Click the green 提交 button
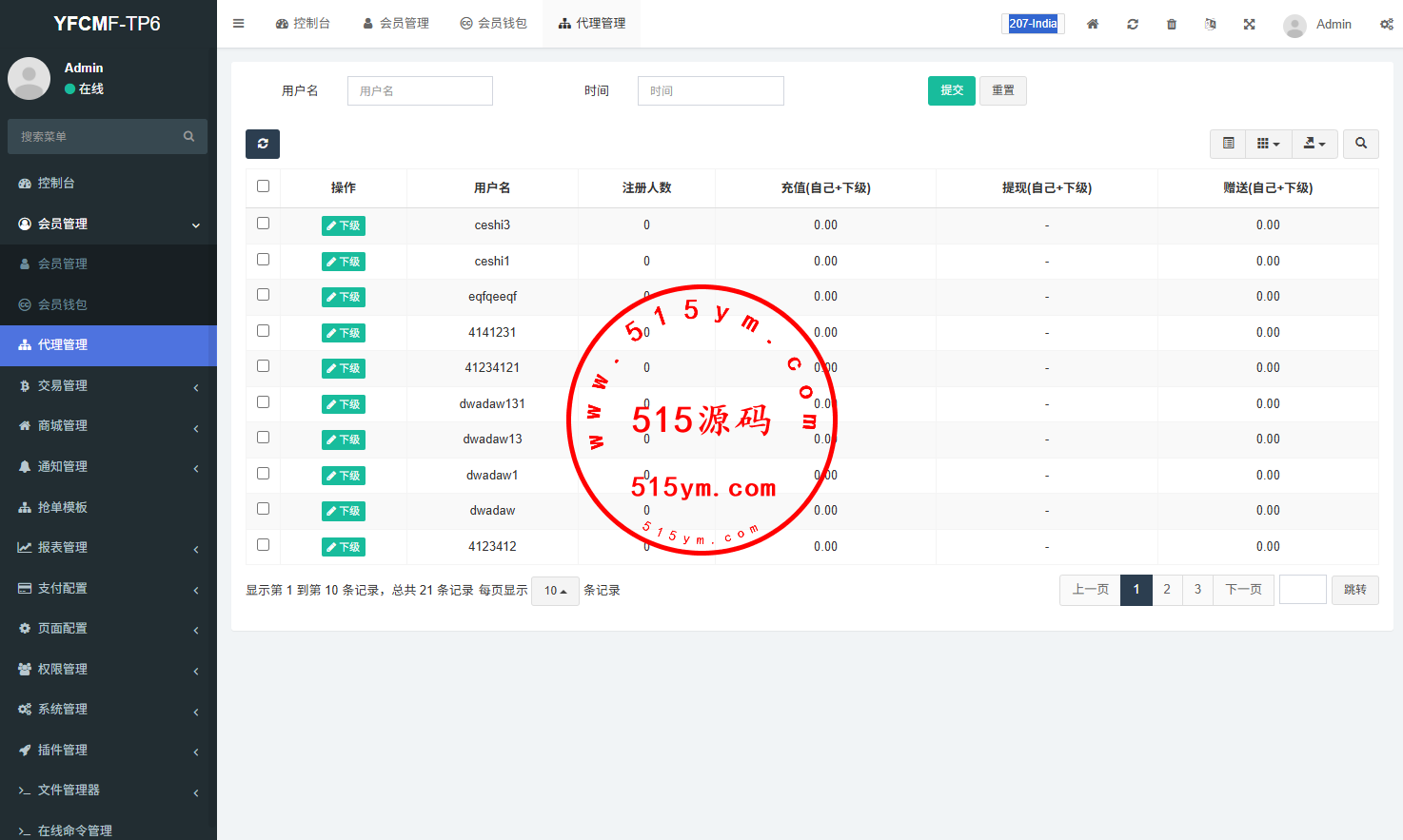This screenshot has width=1403, height=840. (x=951, y=90)
